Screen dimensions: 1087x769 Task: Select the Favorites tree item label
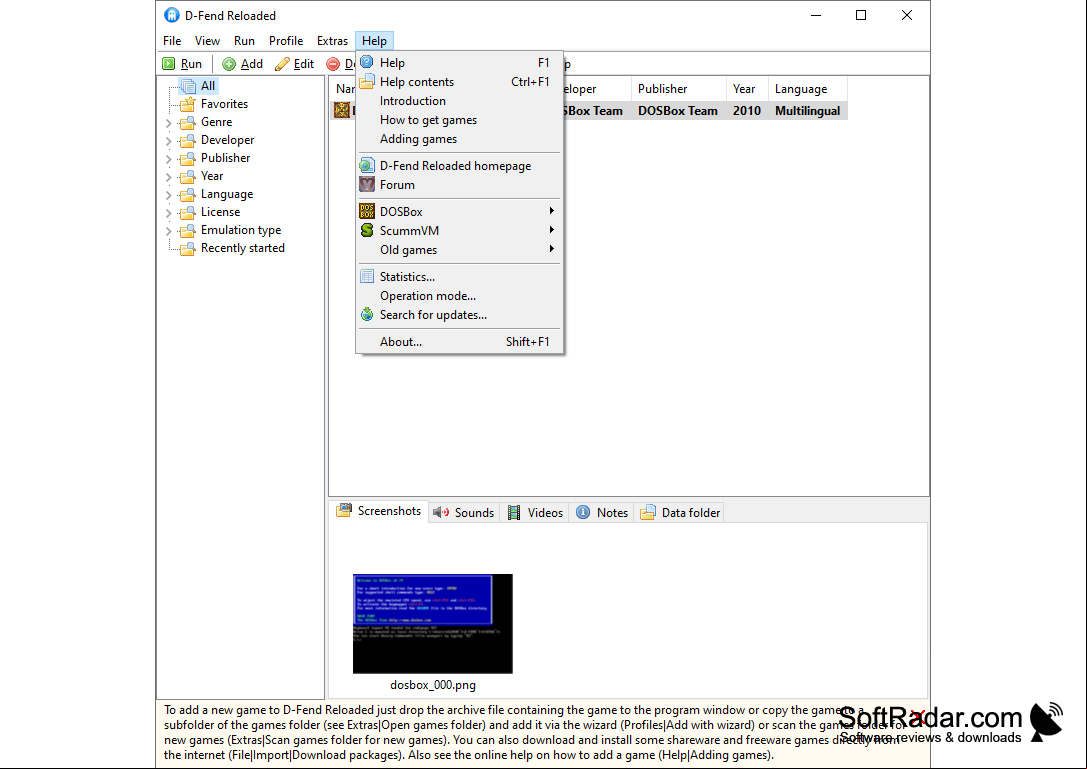225,104
